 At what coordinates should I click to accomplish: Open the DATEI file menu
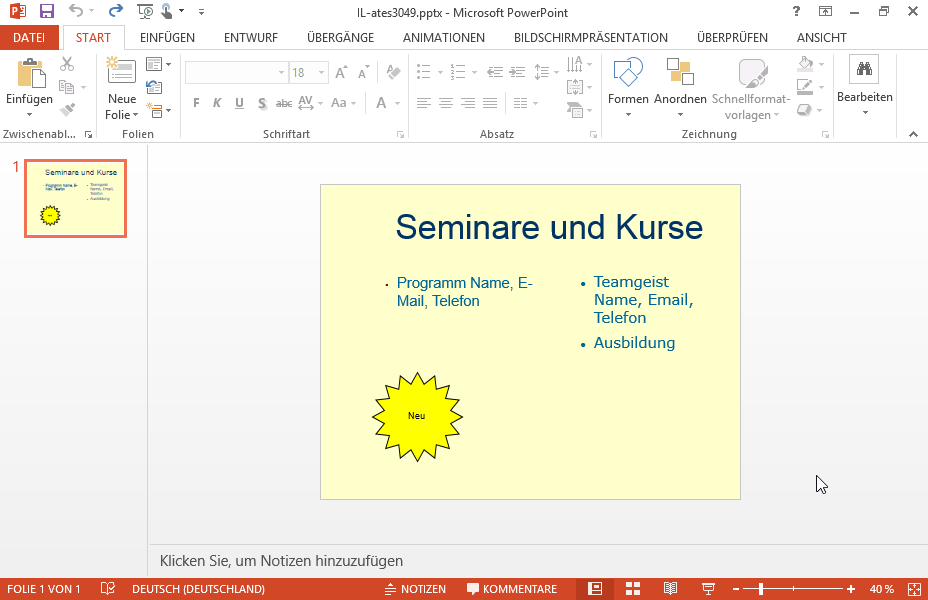click(x=29, y=38)
